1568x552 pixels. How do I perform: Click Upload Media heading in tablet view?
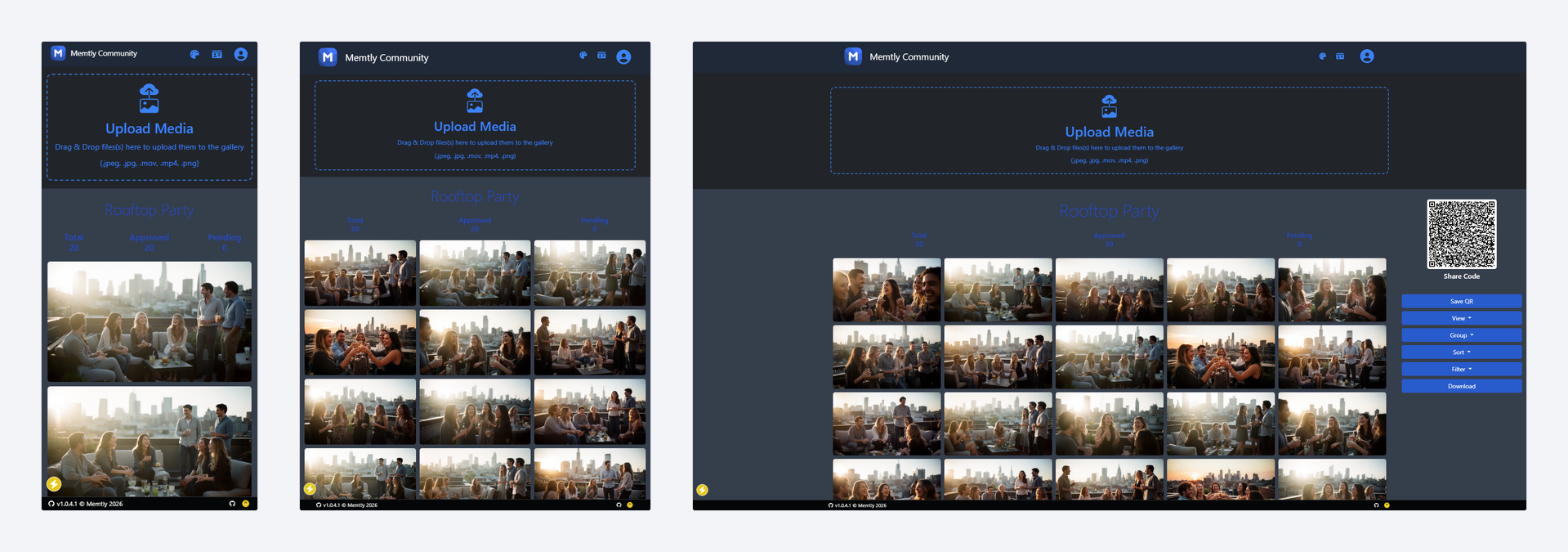(x=475, y=127)
